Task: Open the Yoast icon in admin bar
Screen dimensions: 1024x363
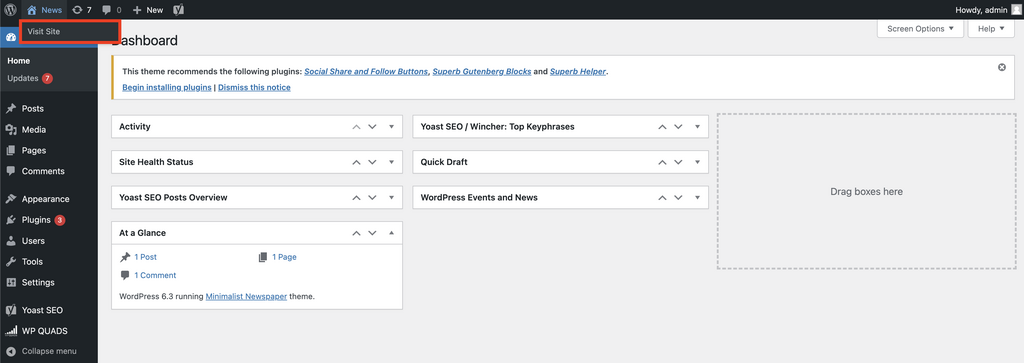Action: click(178, 10)
